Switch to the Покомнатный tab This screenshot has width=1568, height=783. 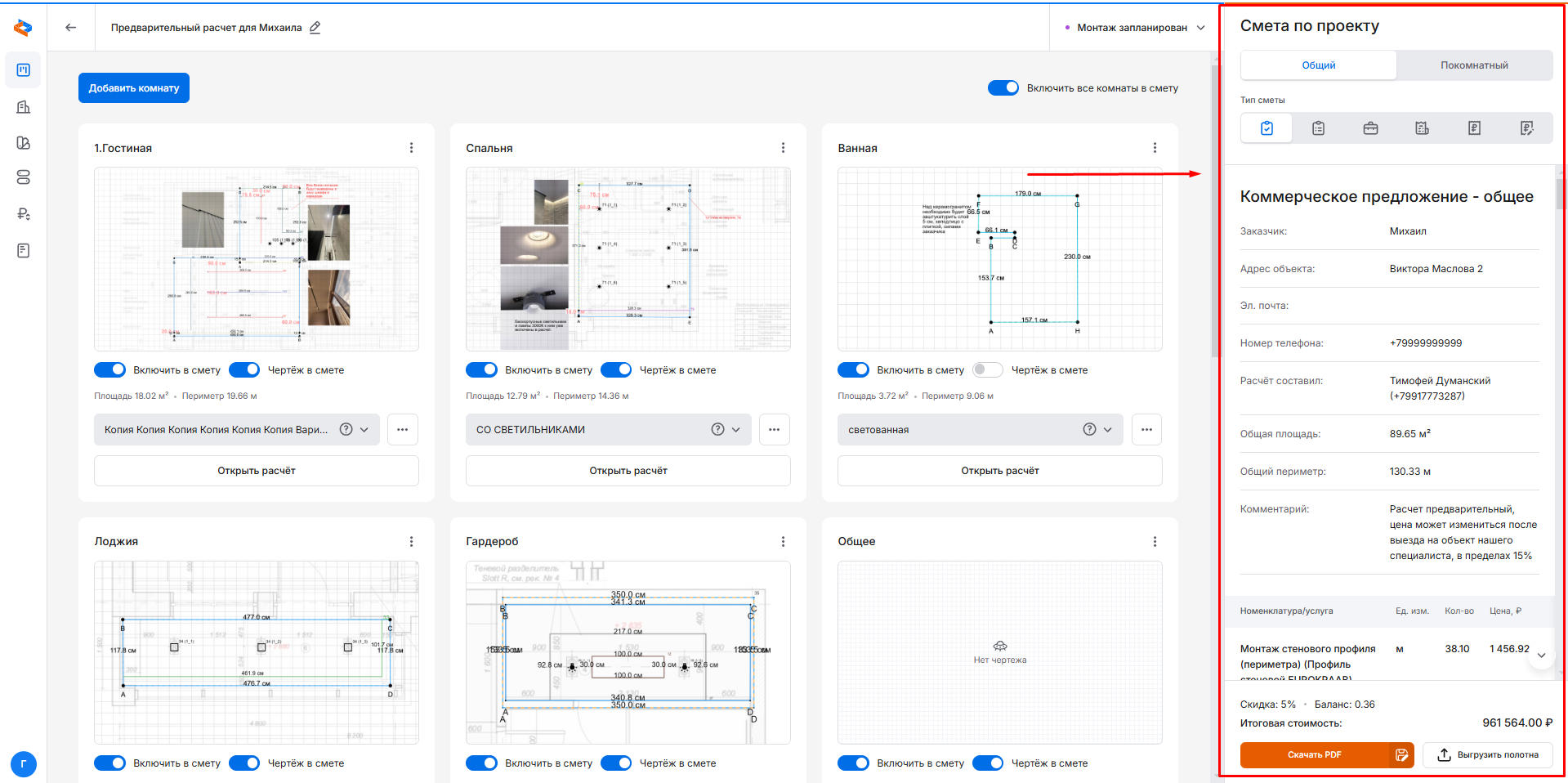coord(1474,65)
